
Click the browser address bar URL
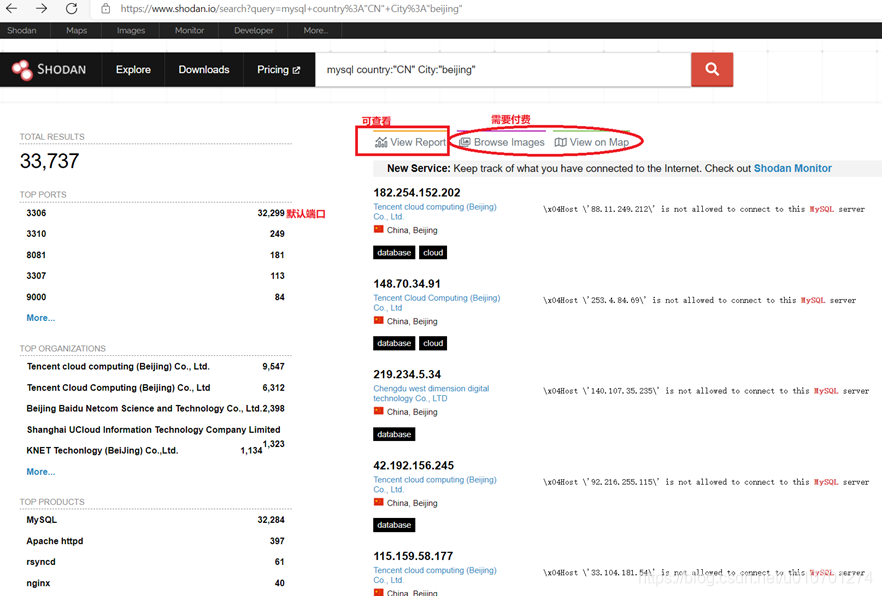pos(291,8)
